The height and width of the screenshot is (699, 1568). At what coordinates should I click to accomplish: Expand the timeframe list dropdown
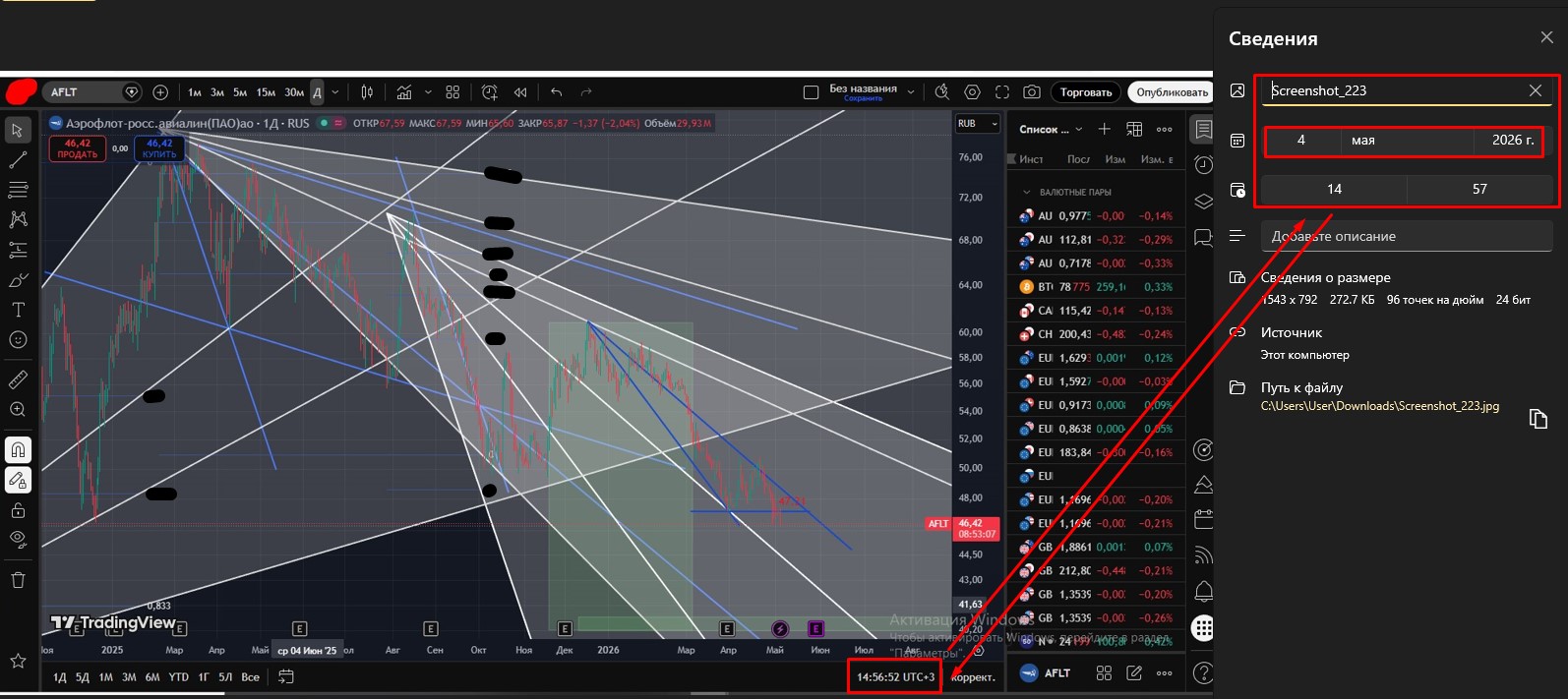[x=335, y=92]
